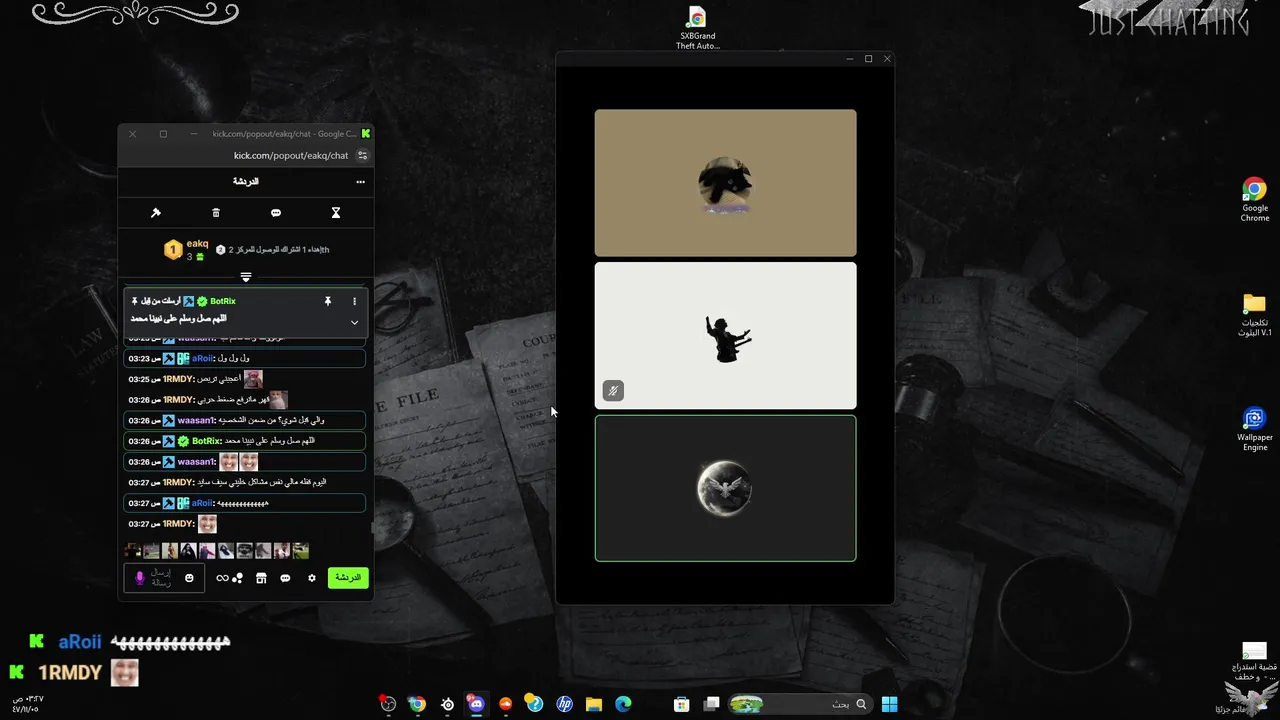Open the yellow folder on the desktop

[1255, 314]
